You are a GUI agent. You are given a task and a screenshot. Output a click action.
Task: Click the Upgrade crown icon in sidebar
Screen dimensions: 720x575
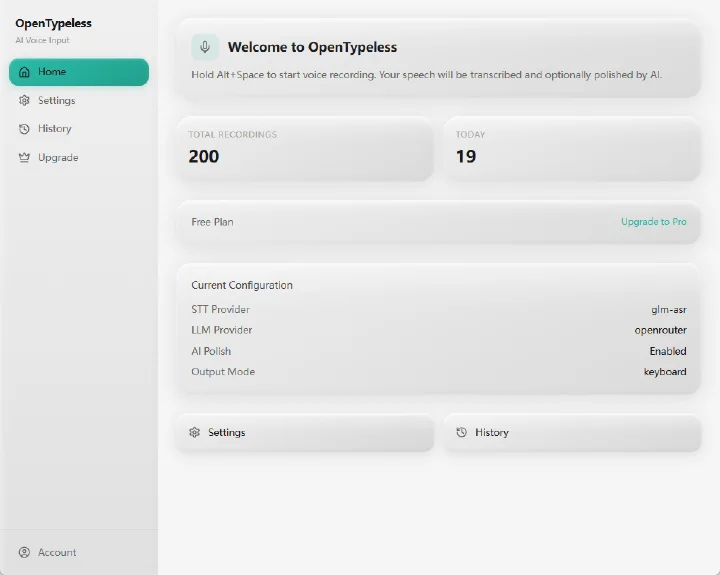tap(24, 158)
